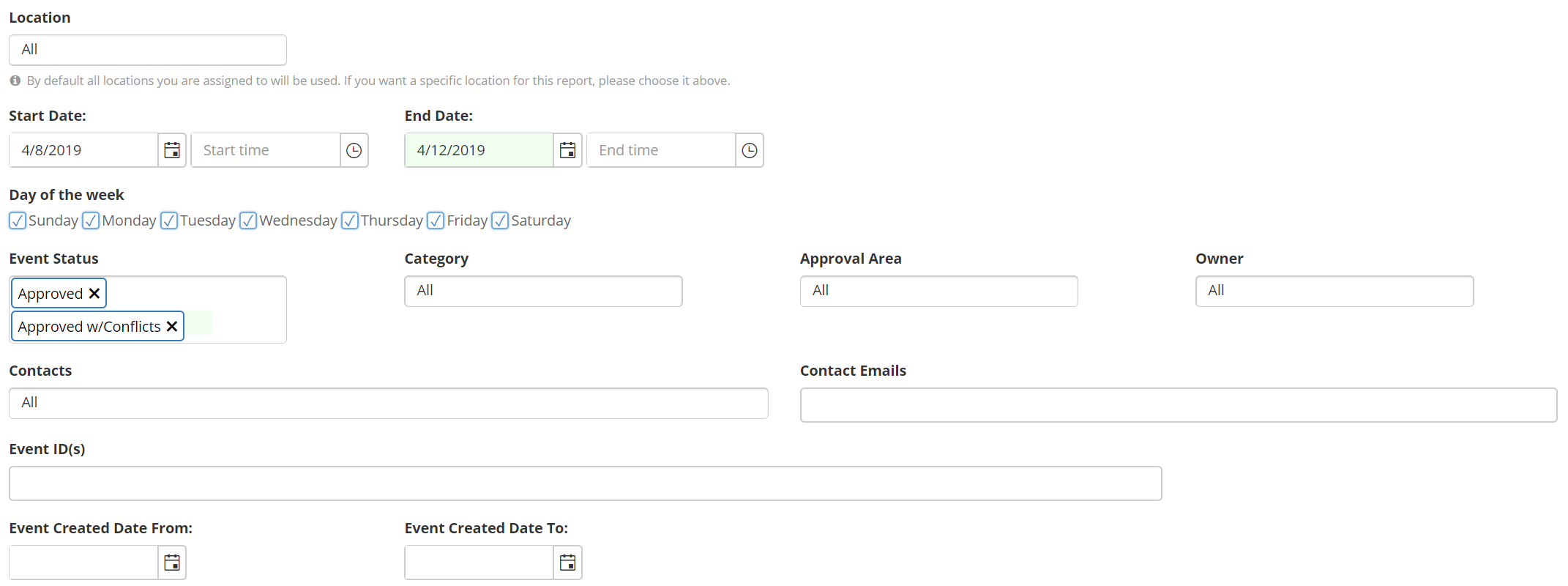Click the Event Created Date From field

[x=84, y=563]
